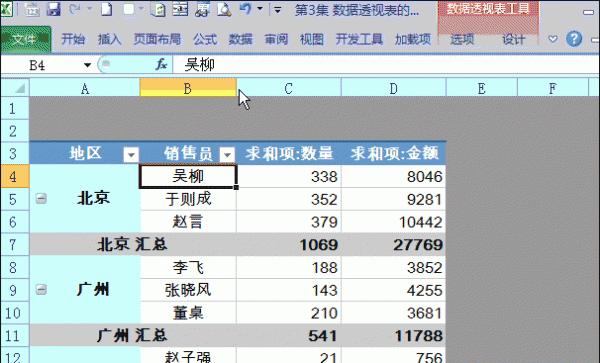600x363 pixels.
Task: Switch to the 页面布局 tab
Action: tap(157, 39)
